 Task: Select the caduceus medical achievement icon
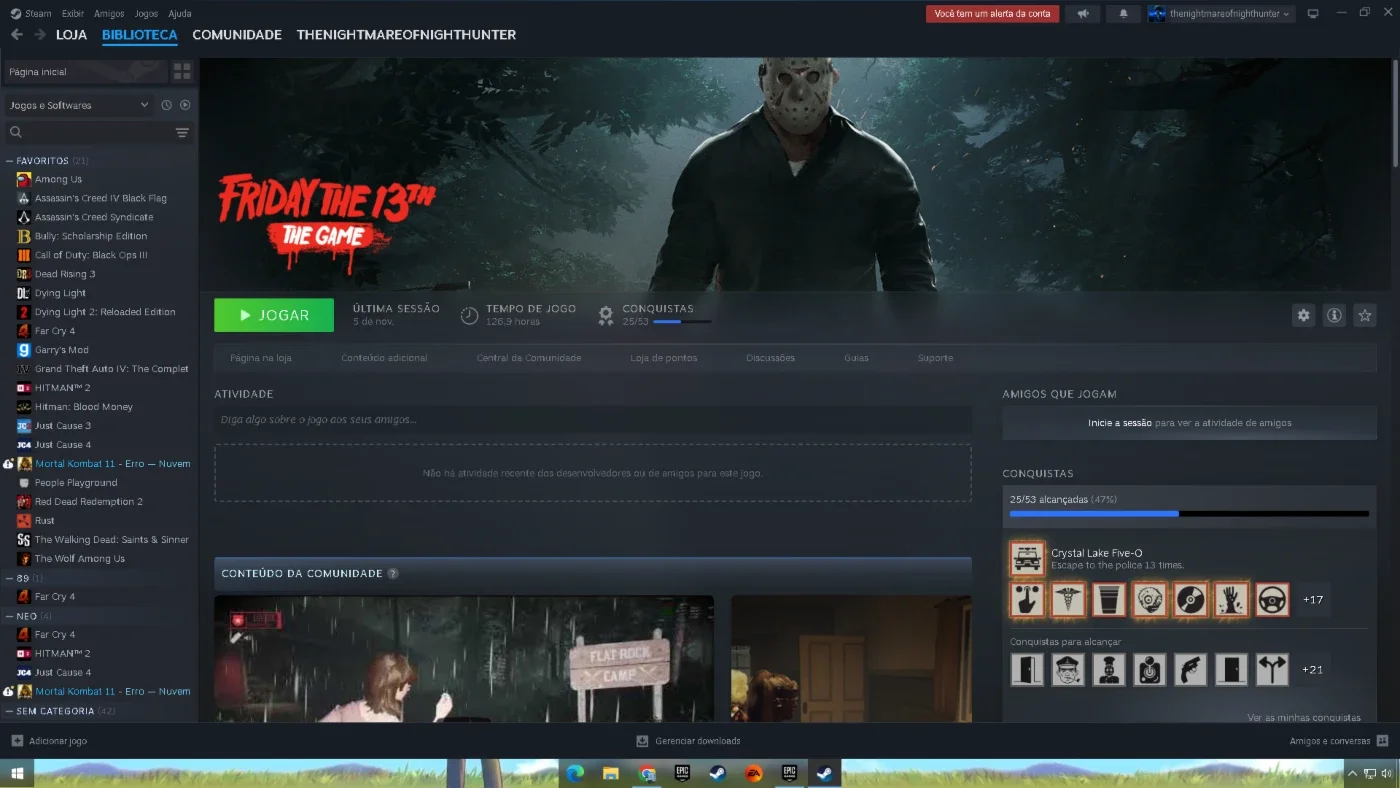pyautogui.click(x=1068, y=600)
